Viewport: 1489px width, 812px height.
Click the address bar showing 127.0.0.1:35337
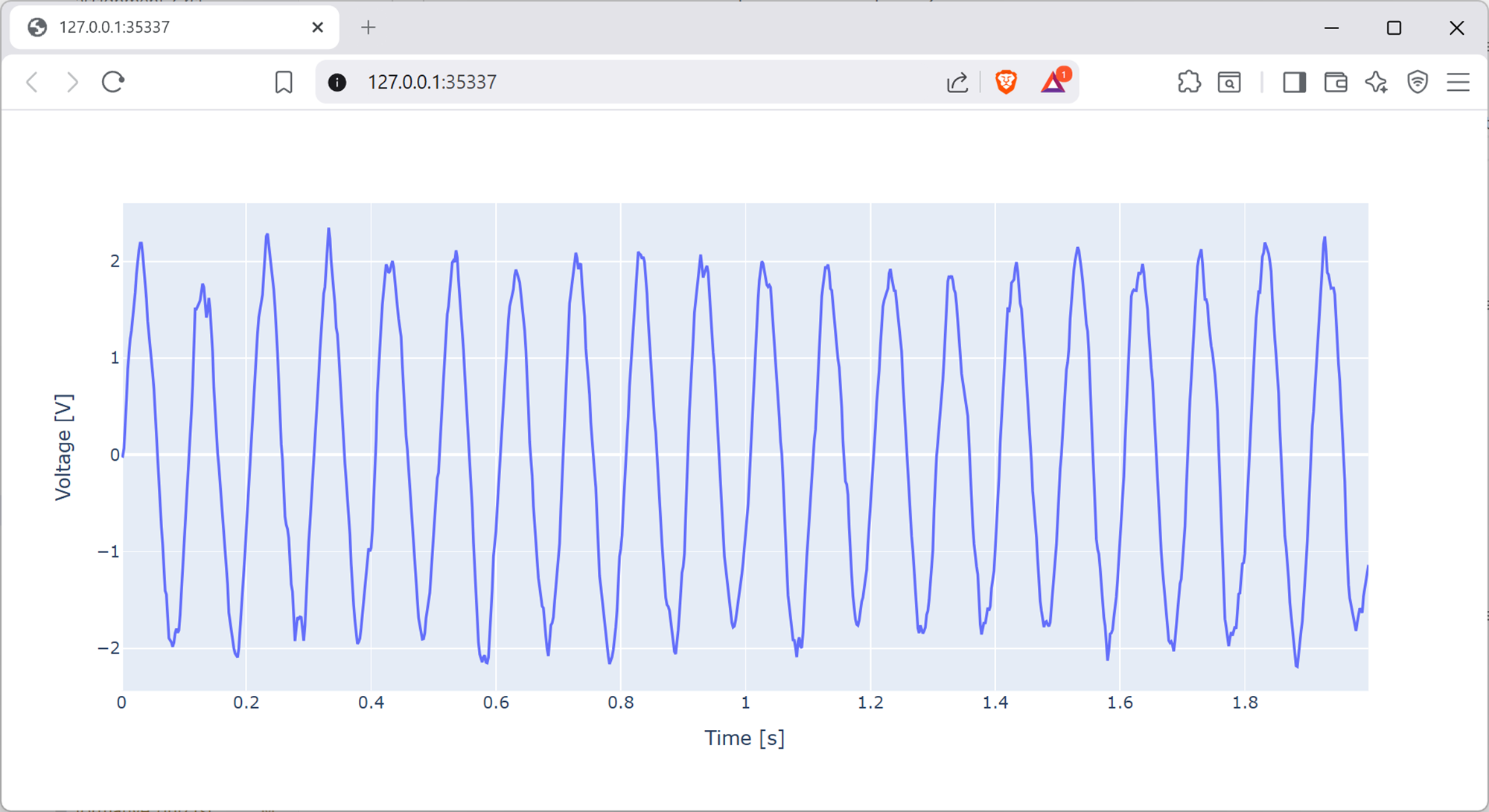point(596,82)
